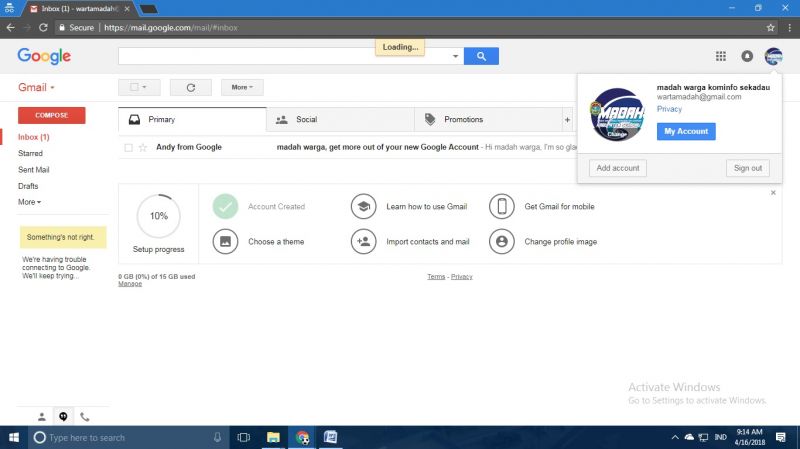The image size is (800, 449).
Task: Open Hangouts conversations icon
Action: (63, 417)
